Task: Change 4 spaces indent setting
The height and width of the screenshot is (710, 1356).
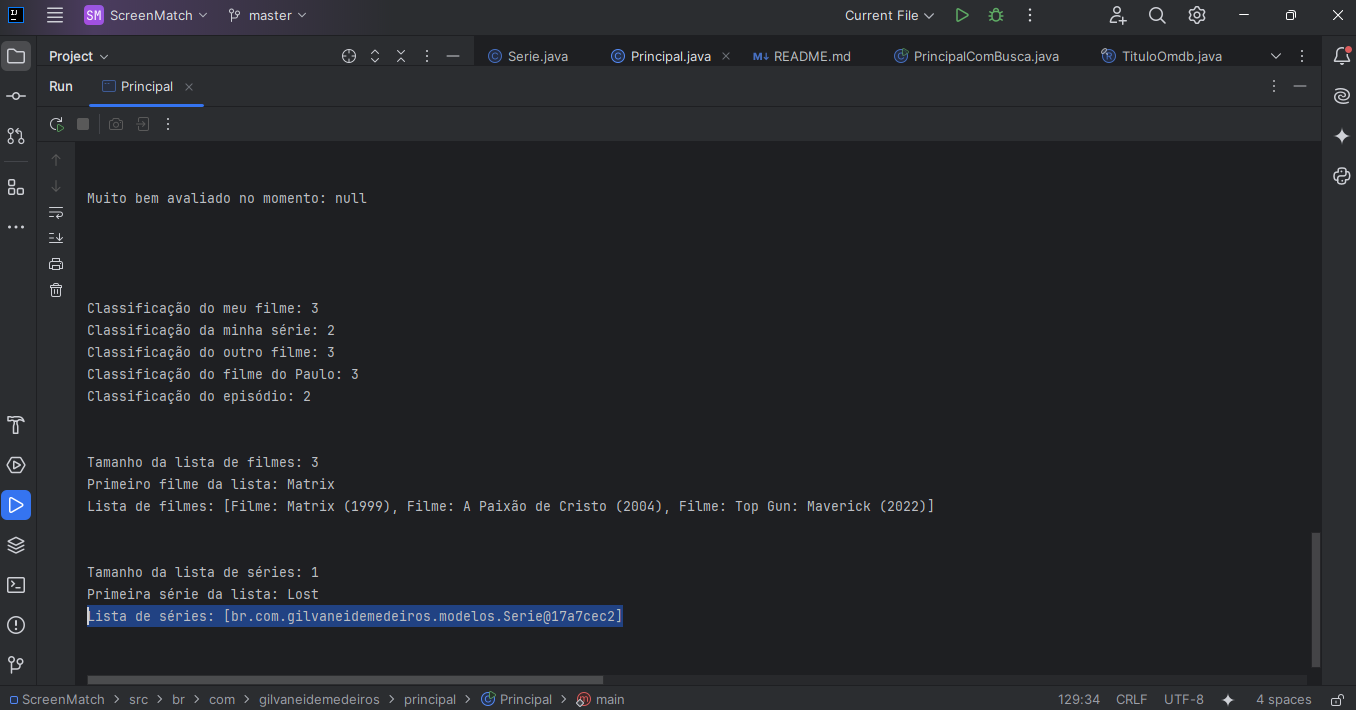Action: tap(1284, 699)
